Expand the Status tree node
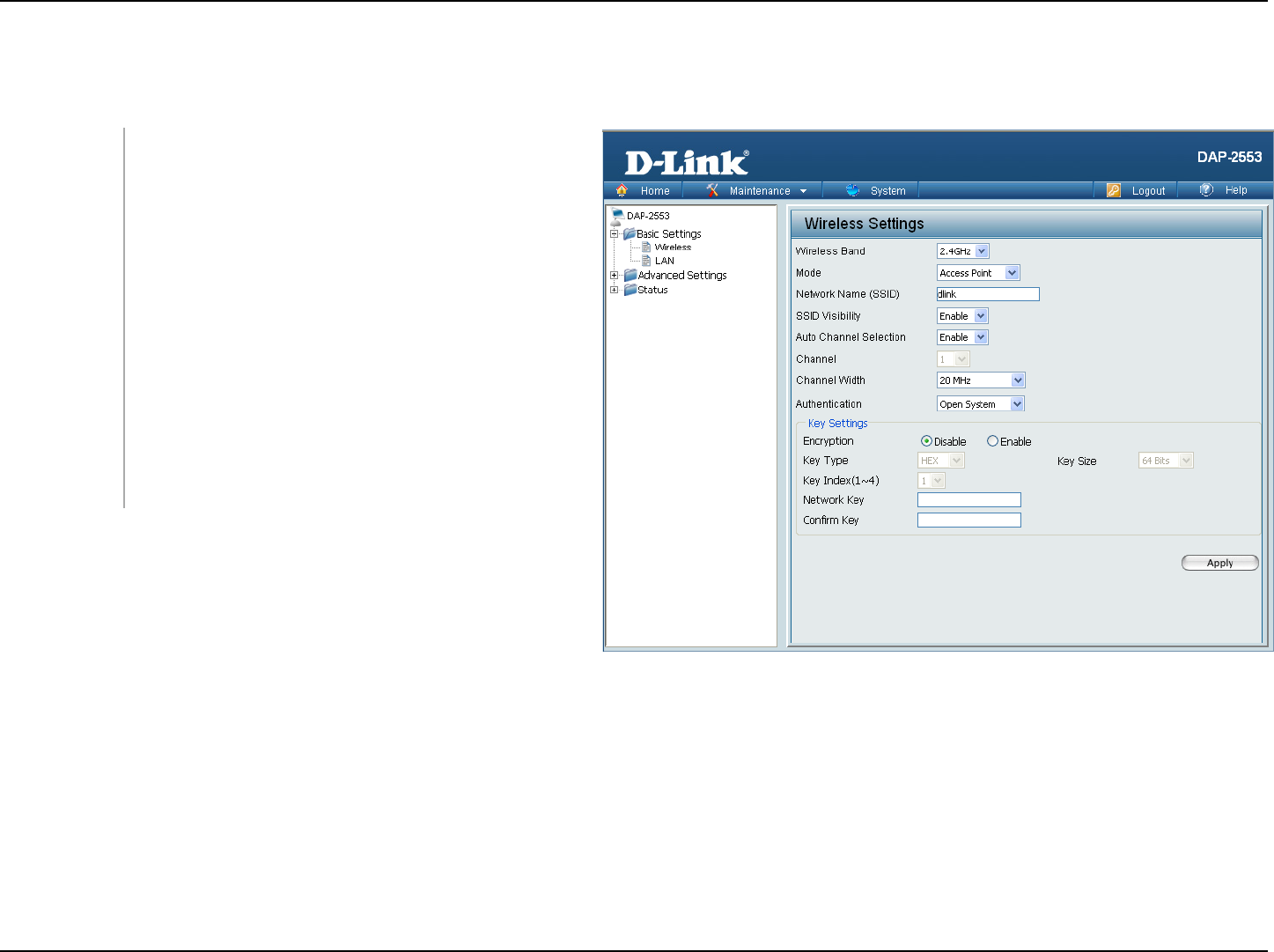The height and width of the screenshot is (952, 1274). tap(615, 290)
